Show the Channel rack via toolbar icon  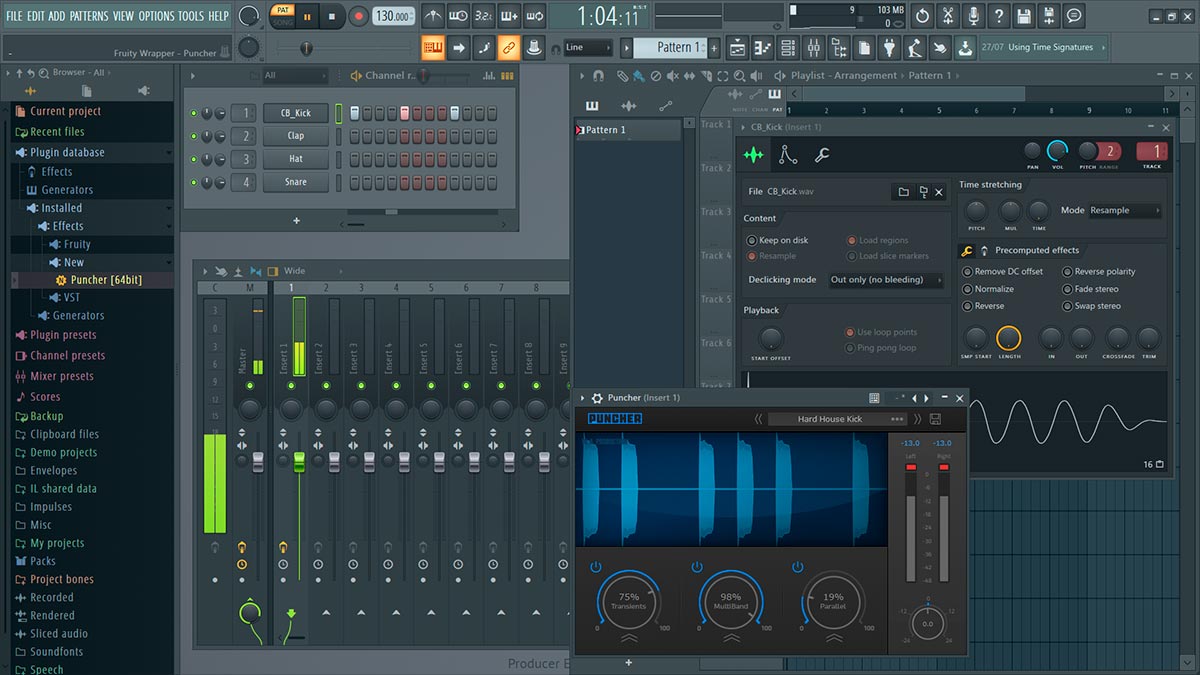788,47
